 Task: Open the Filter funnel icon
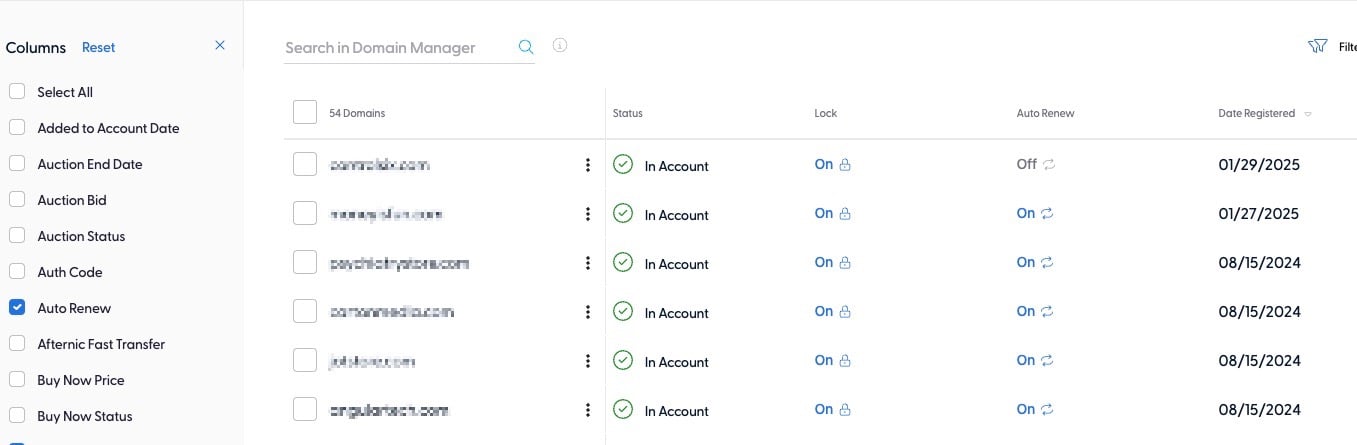click(x=1317, y=47)
